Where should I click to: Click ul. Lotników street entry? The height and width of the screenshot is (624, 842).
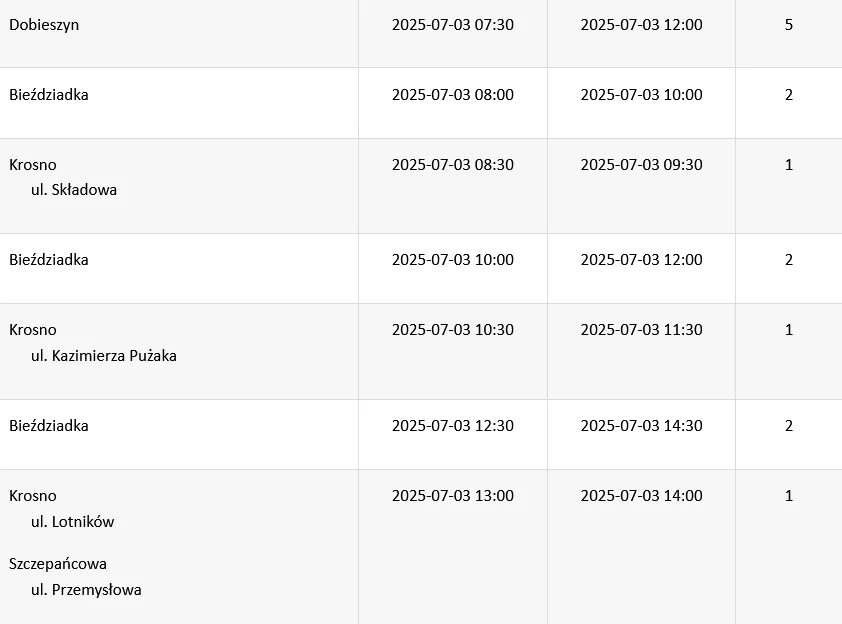[x=72, y=521]
